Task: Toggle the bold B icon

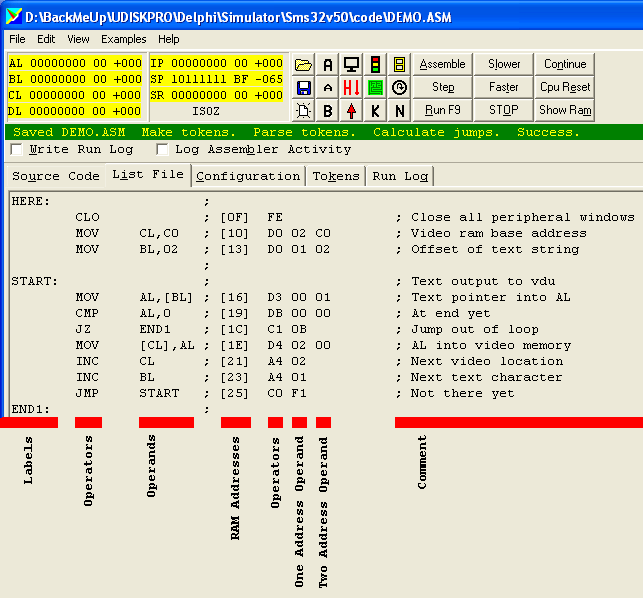Action: [327, 111]
